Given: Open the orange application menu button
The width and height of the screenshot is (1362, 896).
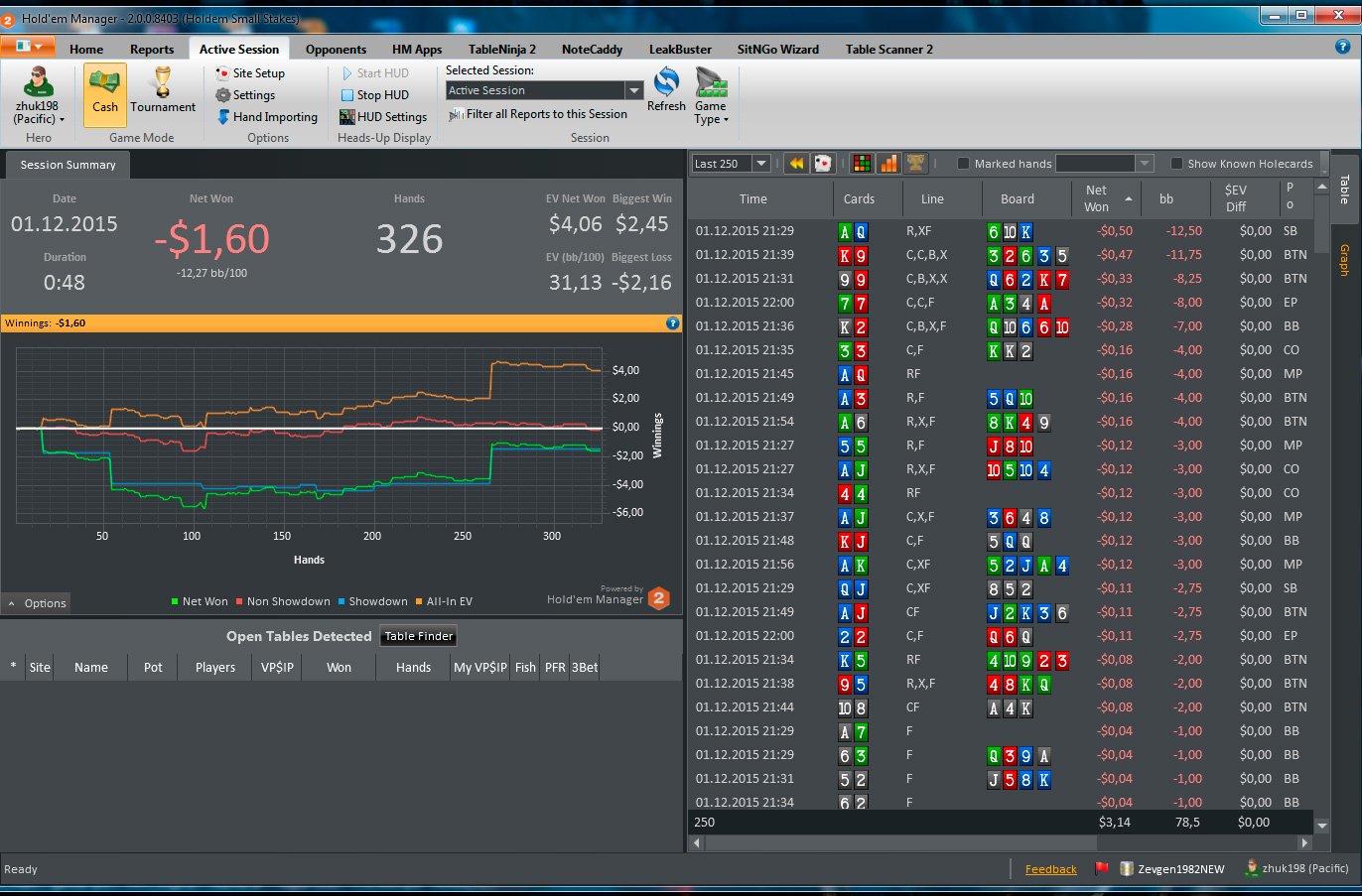Looking at the screenshot, I should click(28, 47).
